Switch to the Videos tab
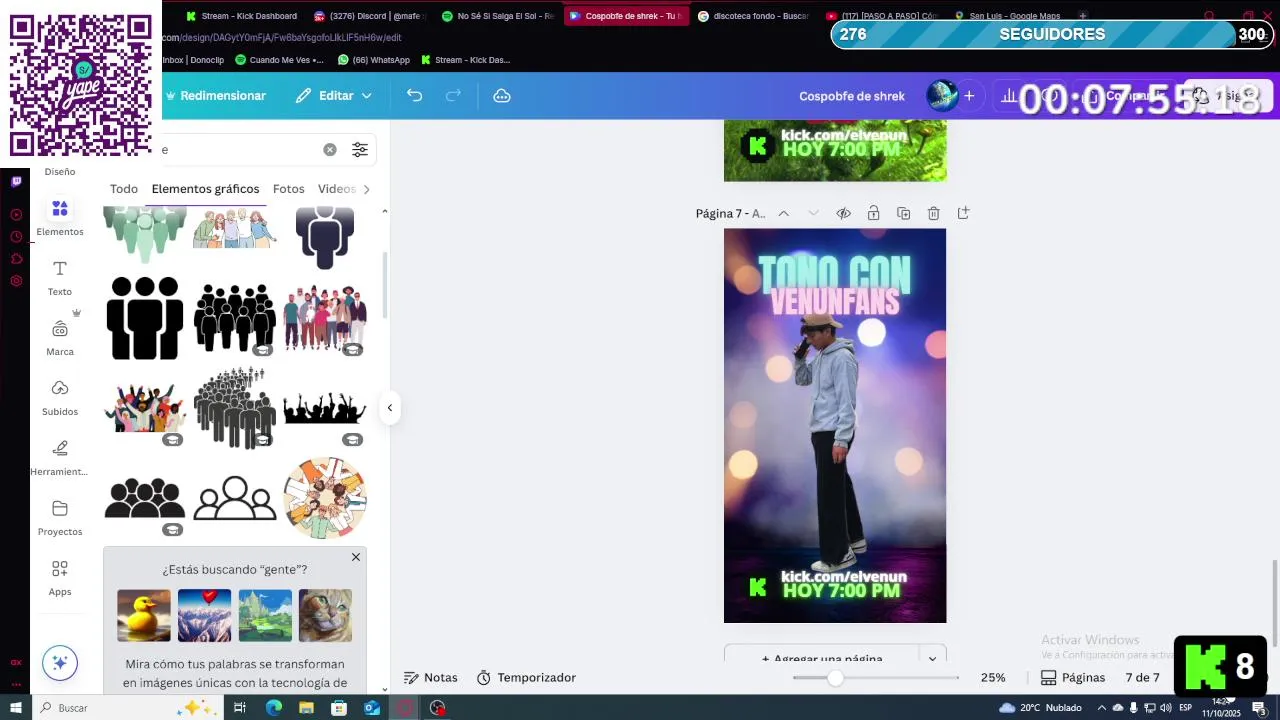The image size is (1280, 720). [x=337, y=189]
